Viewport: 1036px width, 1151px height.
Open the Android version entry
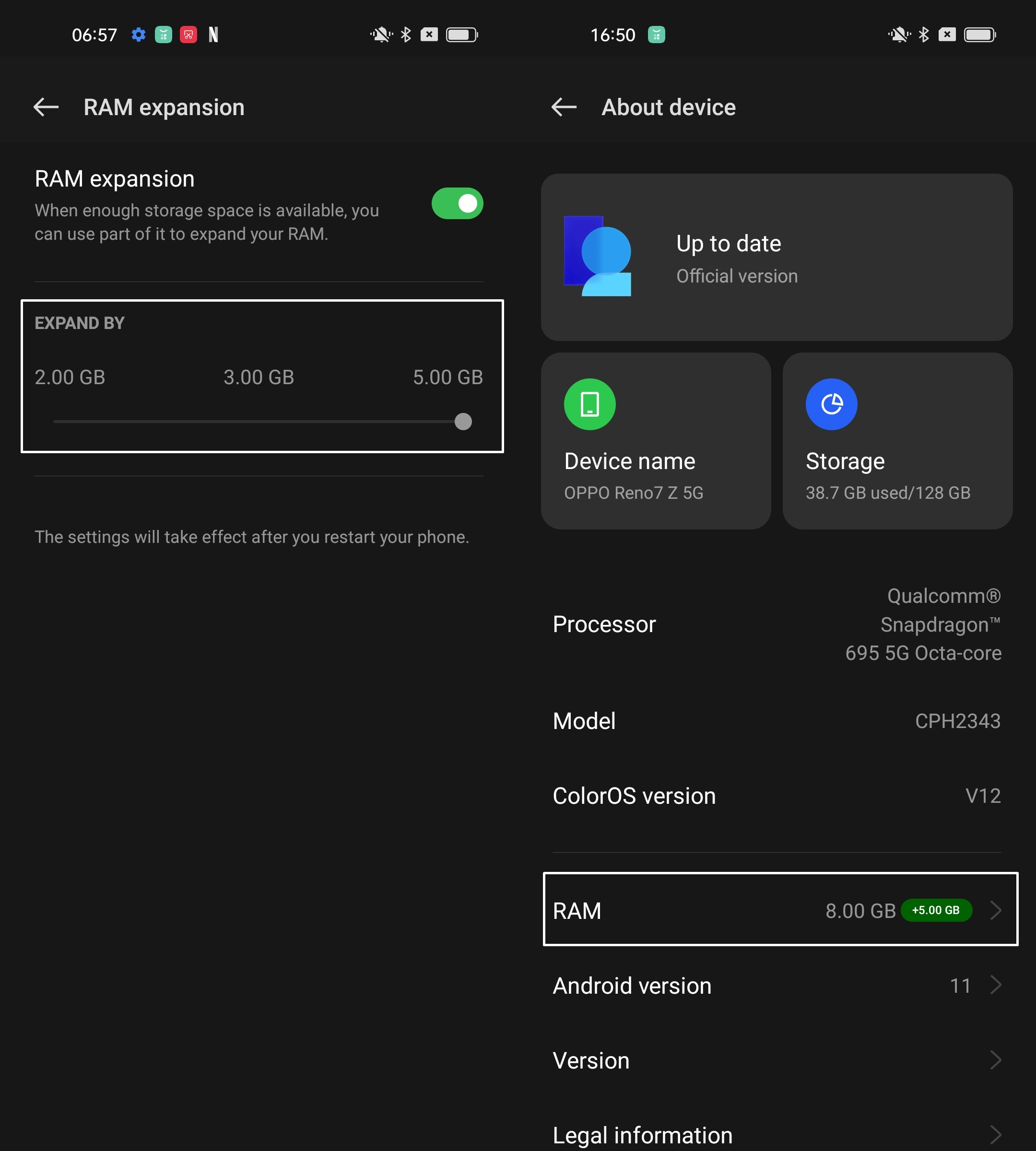point(777,986)
